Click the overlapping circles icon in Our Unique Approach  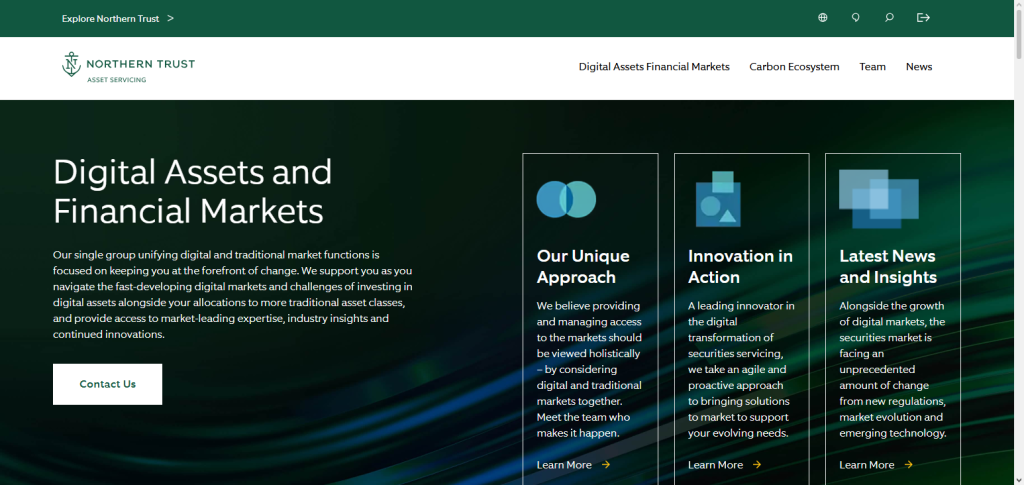click(x=566, y=199)
